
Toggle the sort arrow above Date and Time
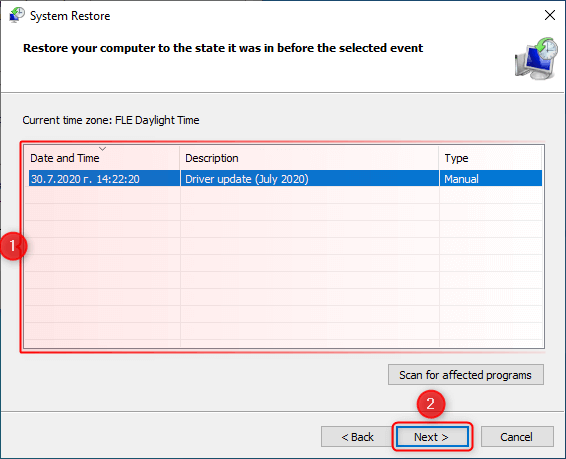point(103,149)
